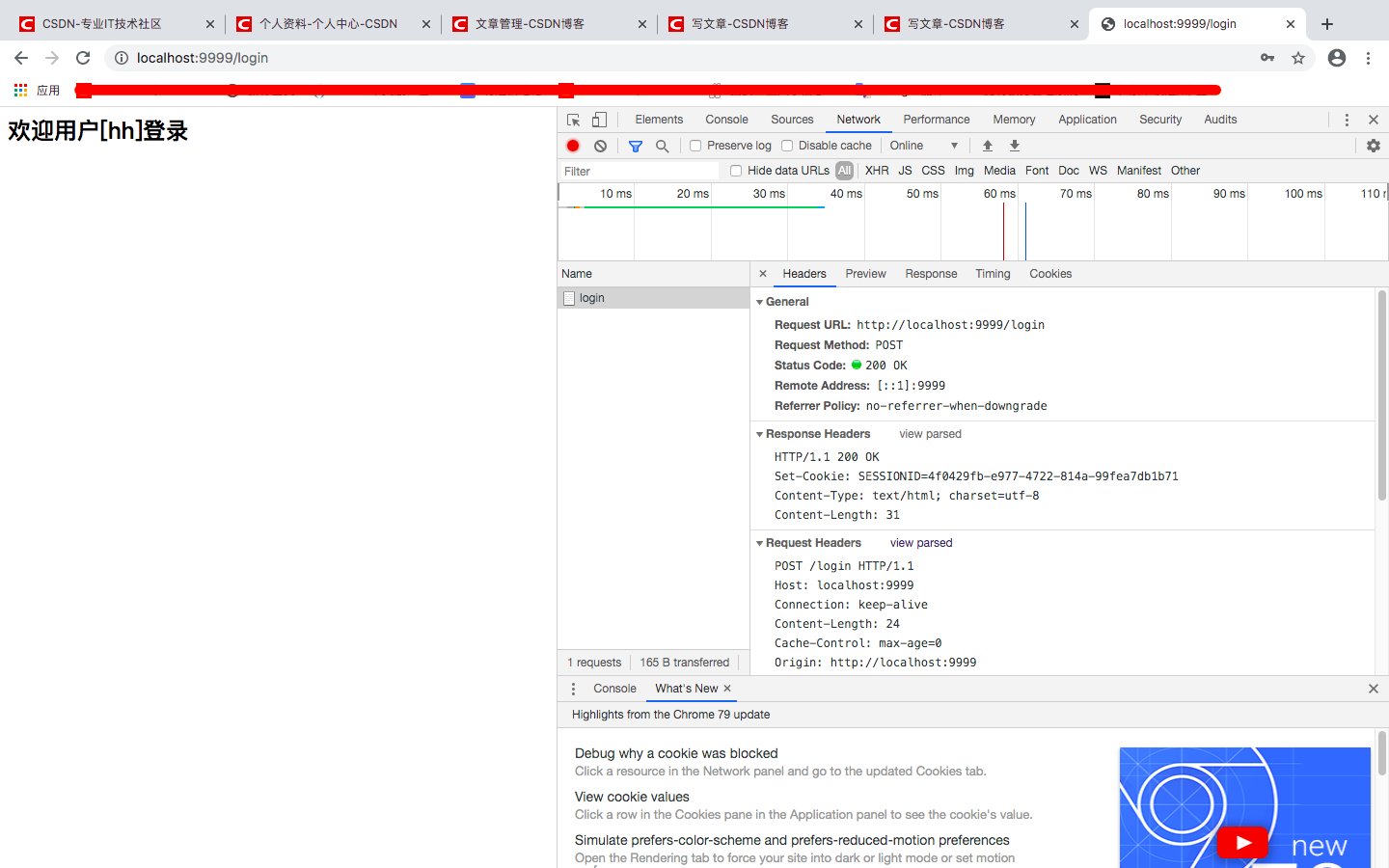The width and height of the screenshot is (1389, 868).
Task: Open the drawer three-dot menu
Action: click(573, 689)
